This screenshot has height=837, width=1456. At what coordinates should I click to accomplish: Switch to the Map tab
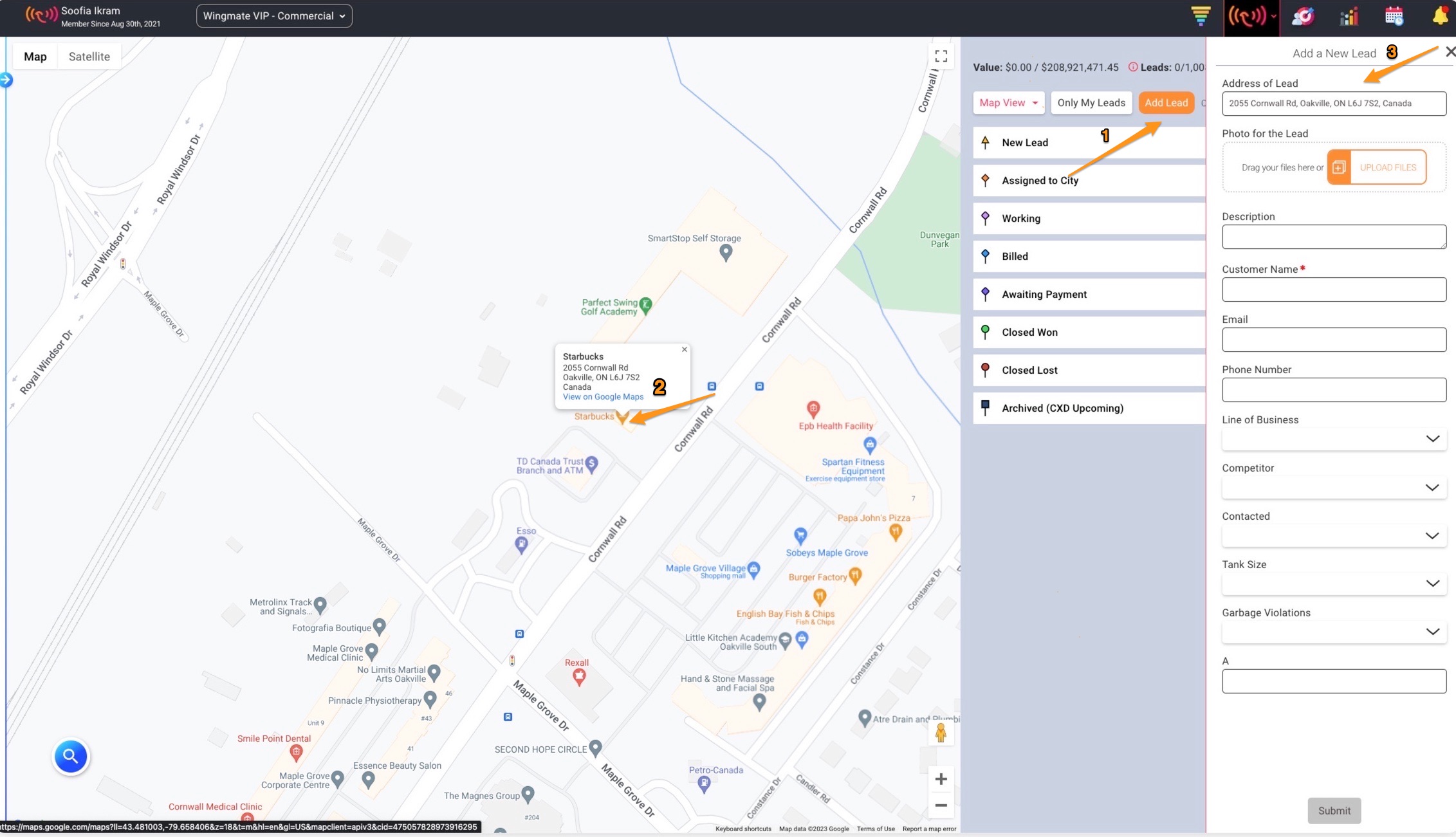35,57
